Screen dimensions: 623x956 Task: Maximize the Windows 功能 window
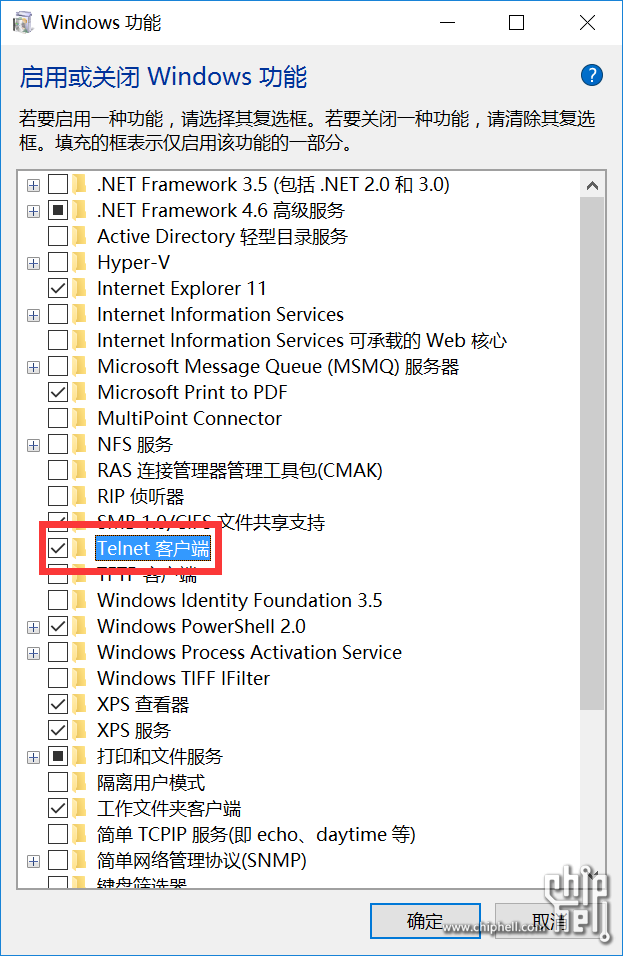point(516,23)
